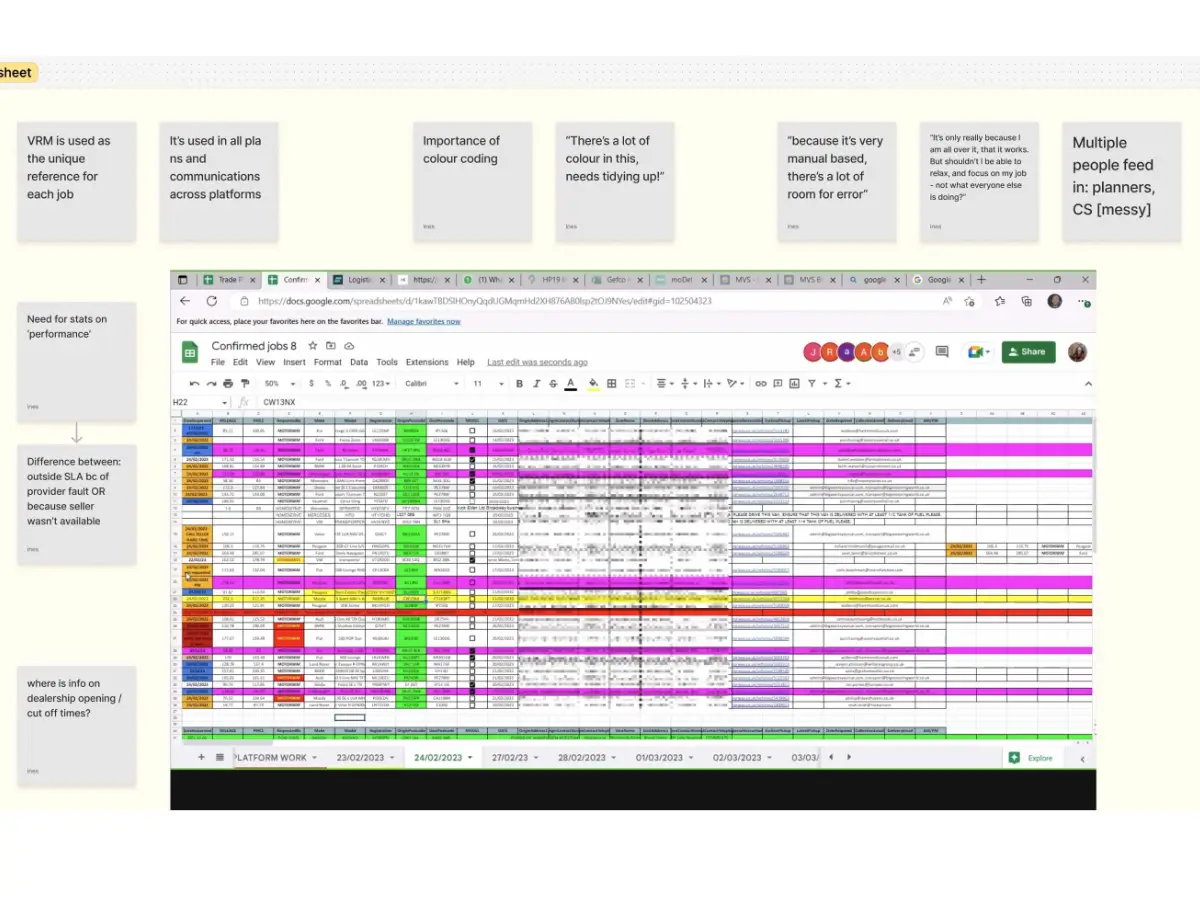Click the Print icon in Sheets toolbar
Image resolution: width=1200 pixels, height=900 pixels.
[227, 383]
